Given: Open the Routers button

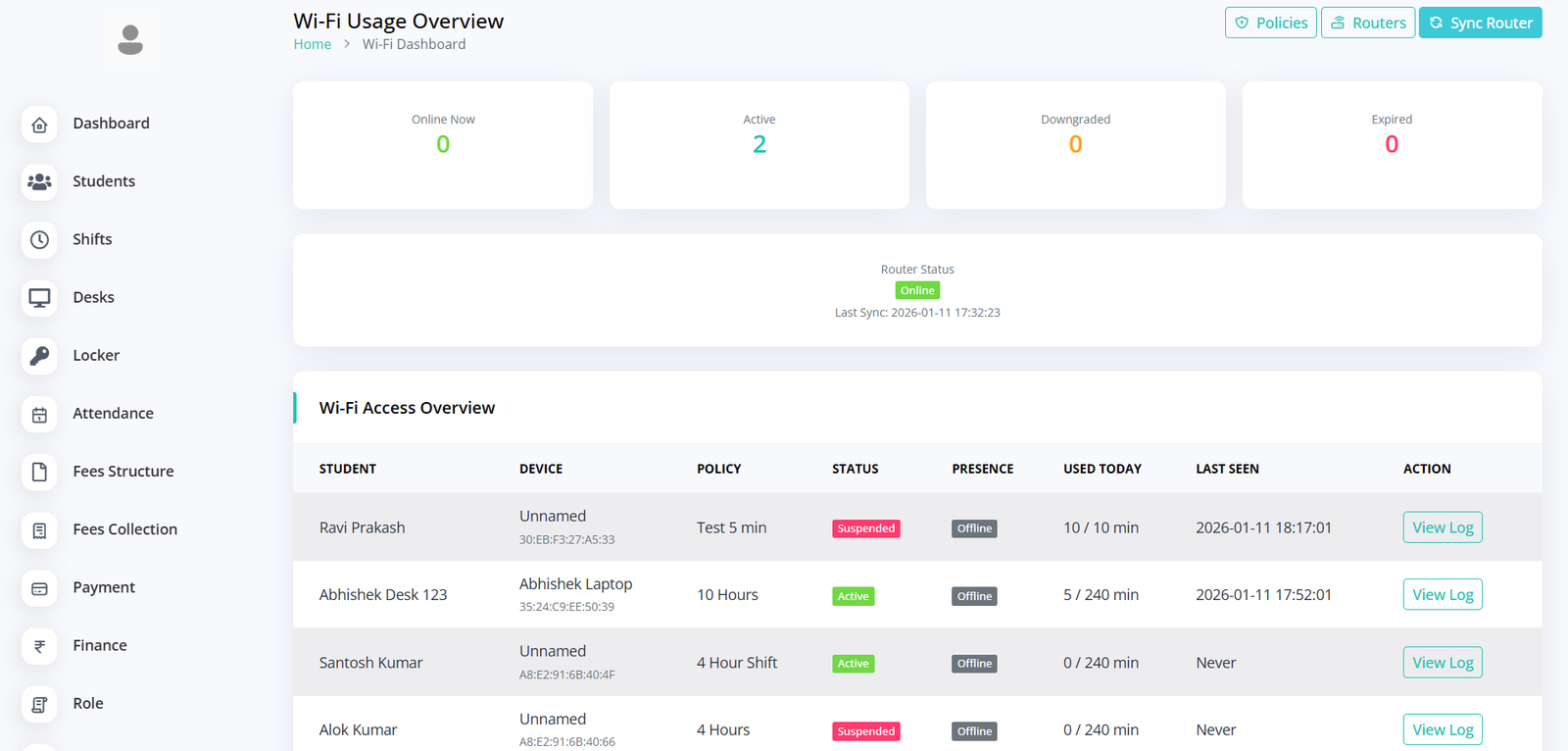Looking at the screenshot, I should 1367,23.
